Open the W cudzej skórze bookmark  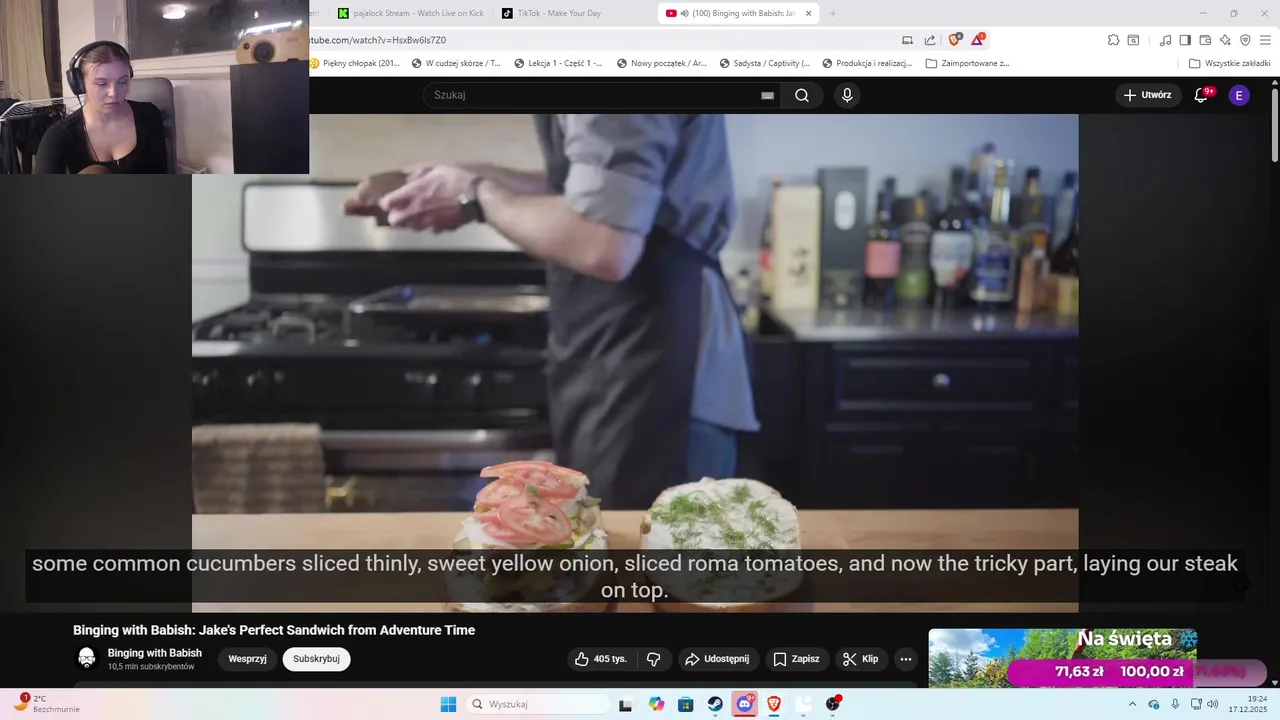coord(457,63)
